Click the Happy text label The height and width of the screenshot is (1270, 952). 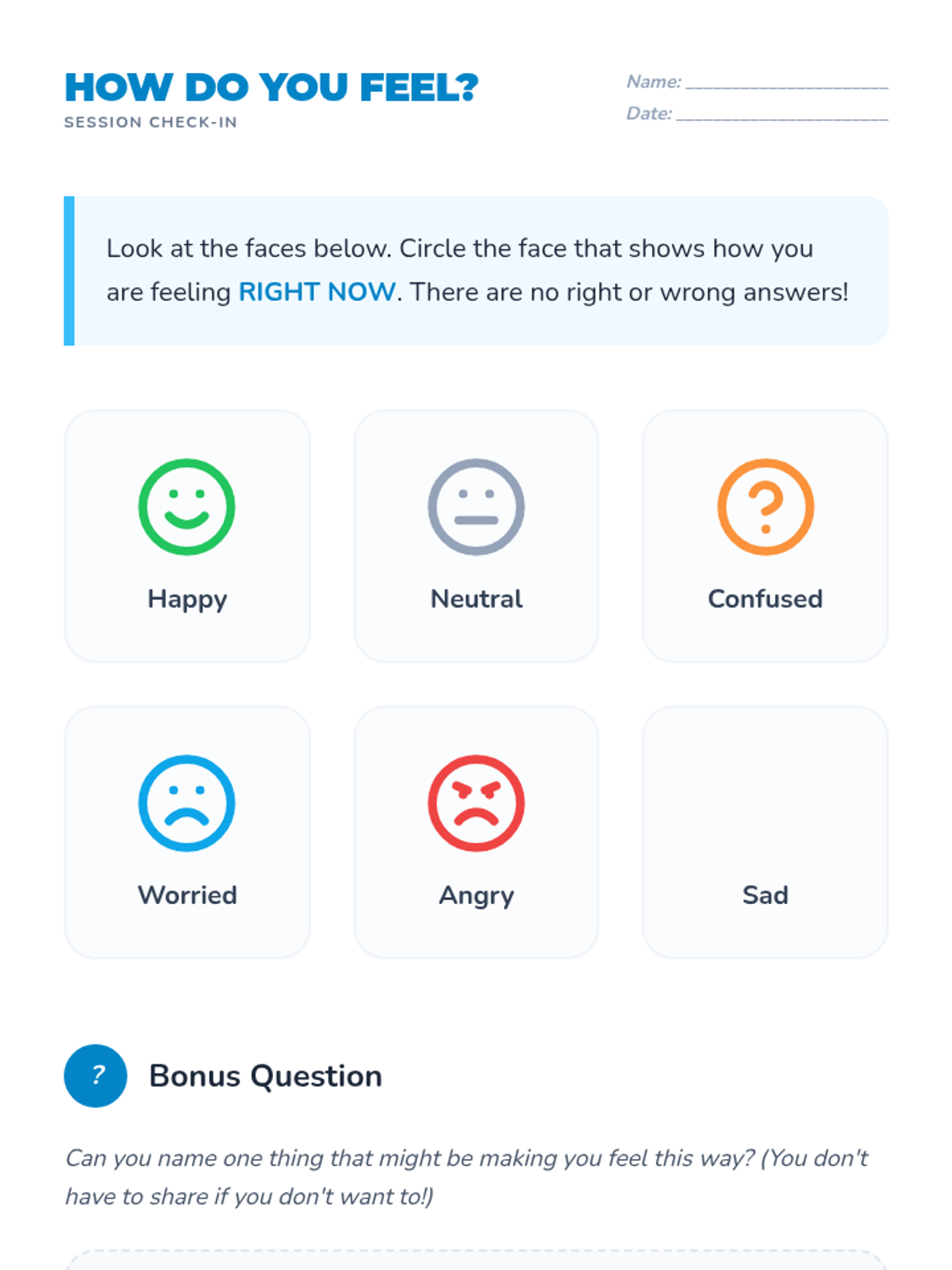(187, 598)
